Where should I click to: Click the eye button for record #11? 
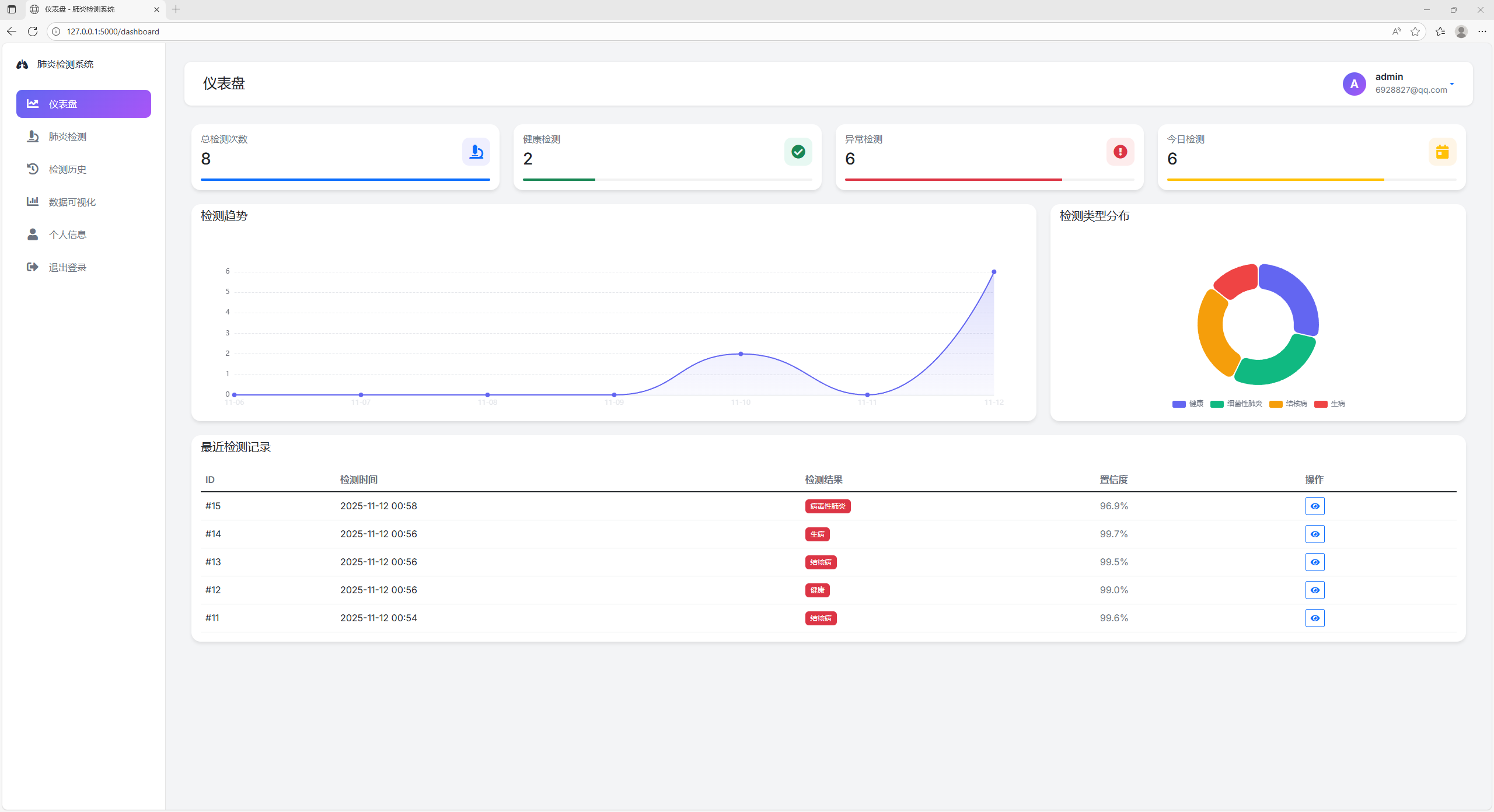[x=1314, y=618]
